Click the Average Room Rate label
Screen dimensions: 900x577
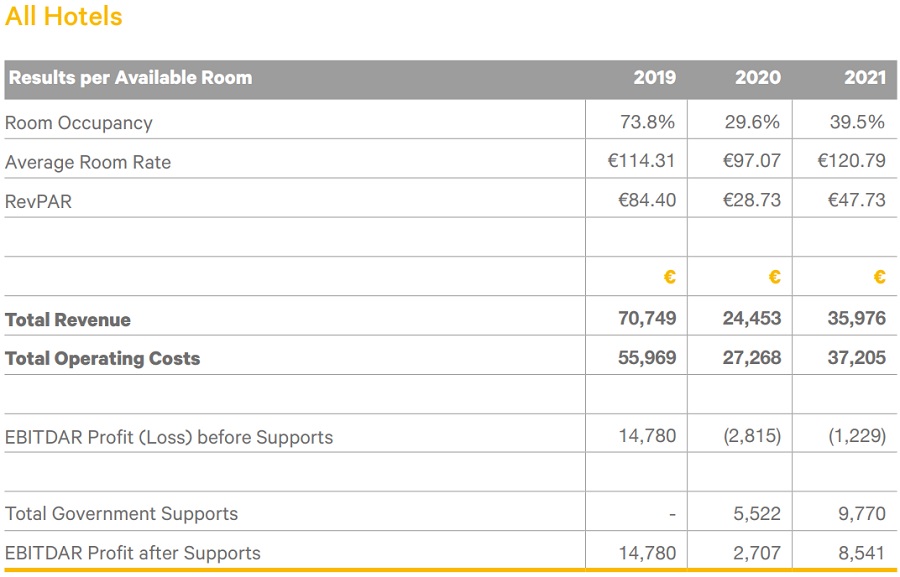click(88, 162)
